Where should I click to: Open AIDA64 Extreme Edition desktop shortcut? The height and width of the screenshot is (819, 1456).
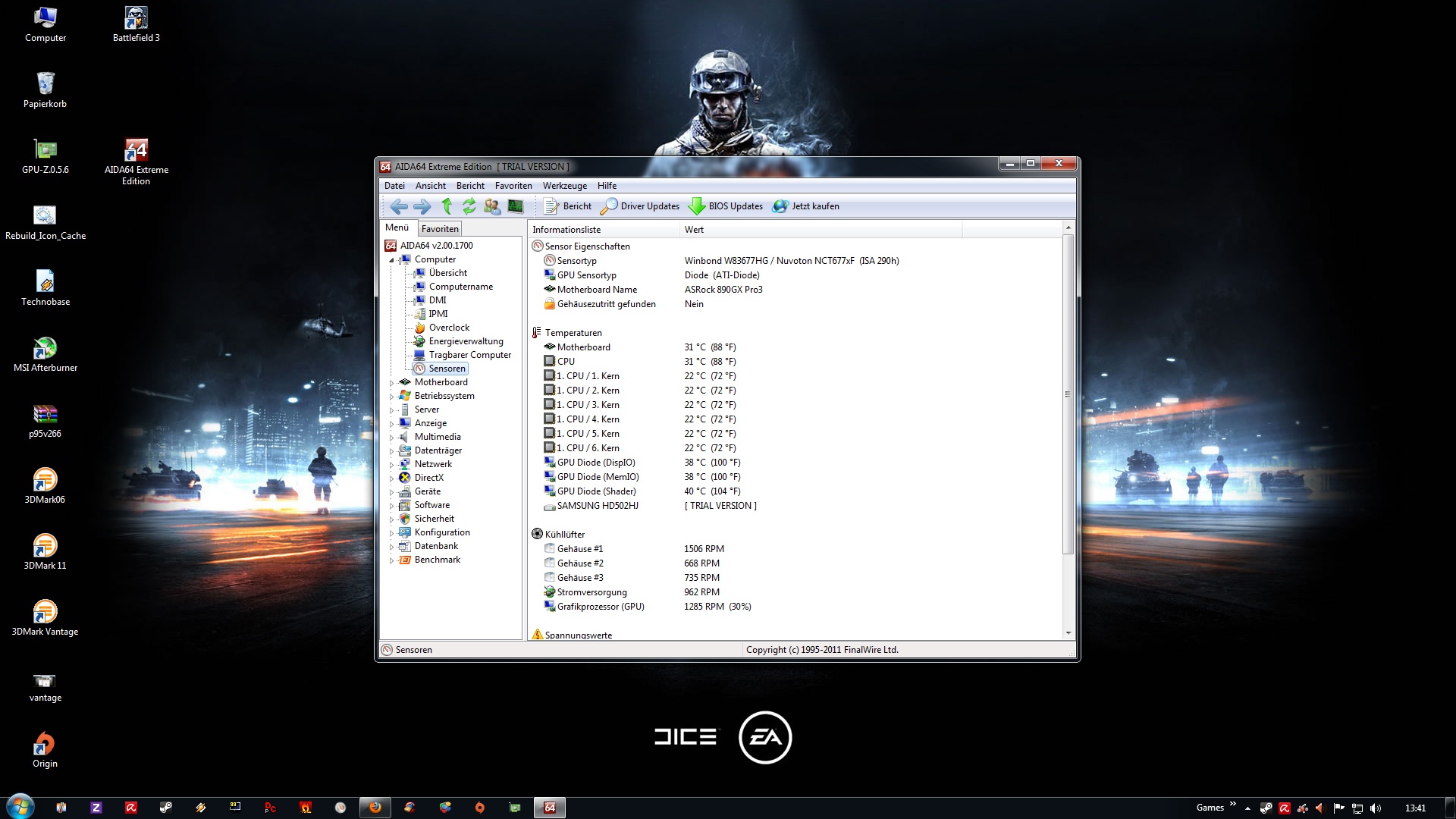pyautogui.click(x=136, y=162)
